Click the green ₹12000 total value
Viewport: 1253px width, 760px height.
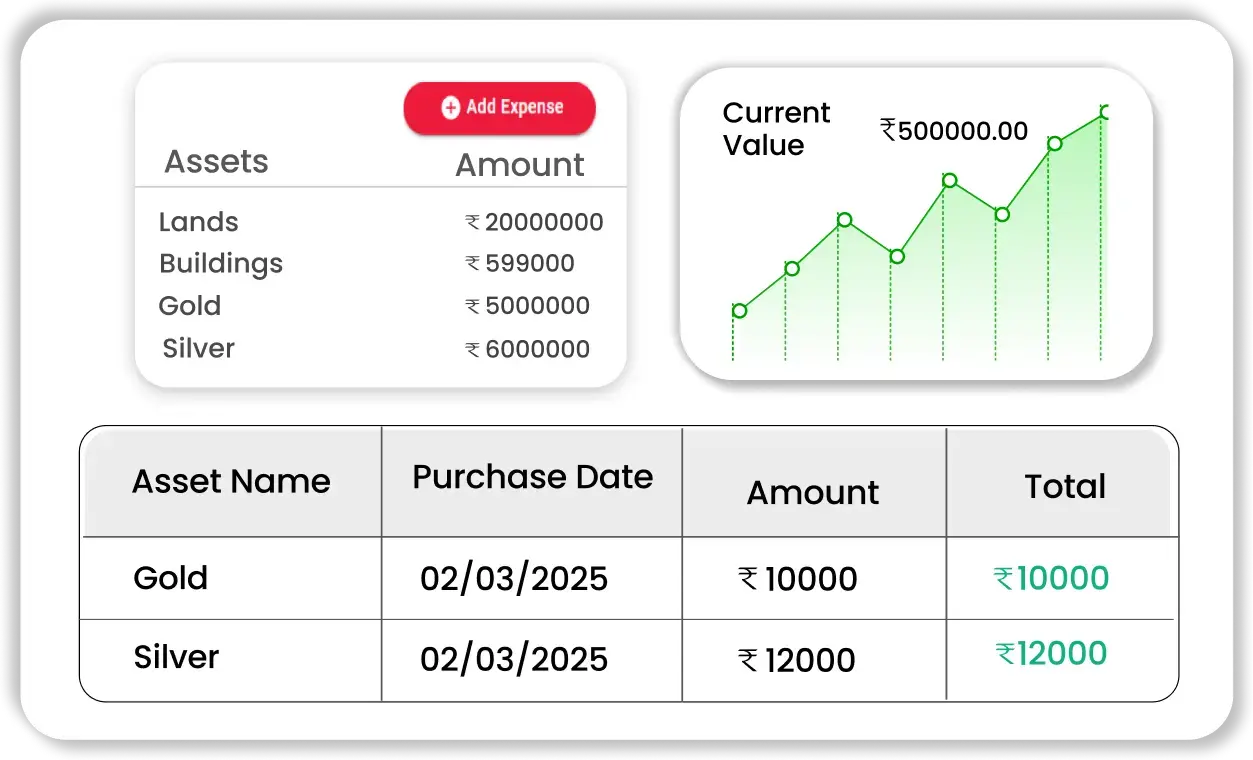1052,654
